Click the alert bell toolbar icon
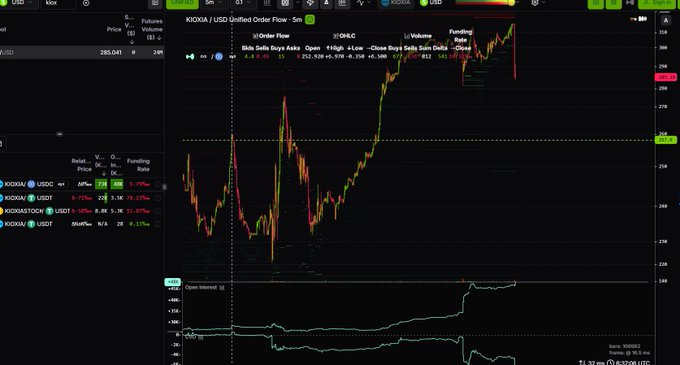Viewport: 680px width, 365px height. click(326, 3)
